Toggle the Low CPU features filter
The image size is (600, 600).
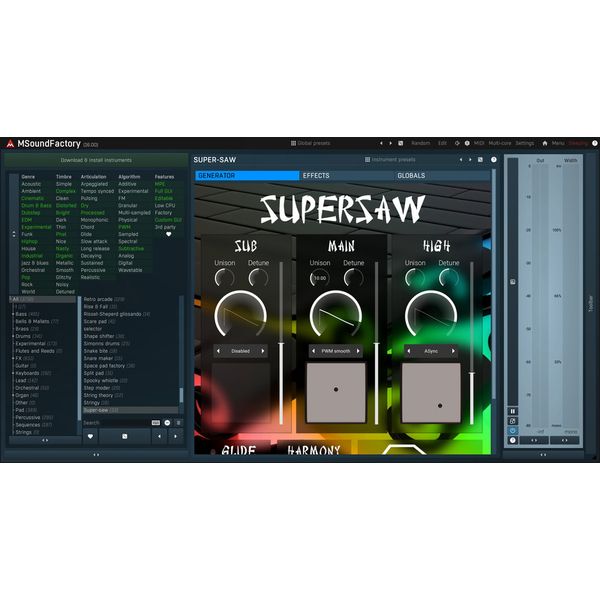tap(165, 205)
